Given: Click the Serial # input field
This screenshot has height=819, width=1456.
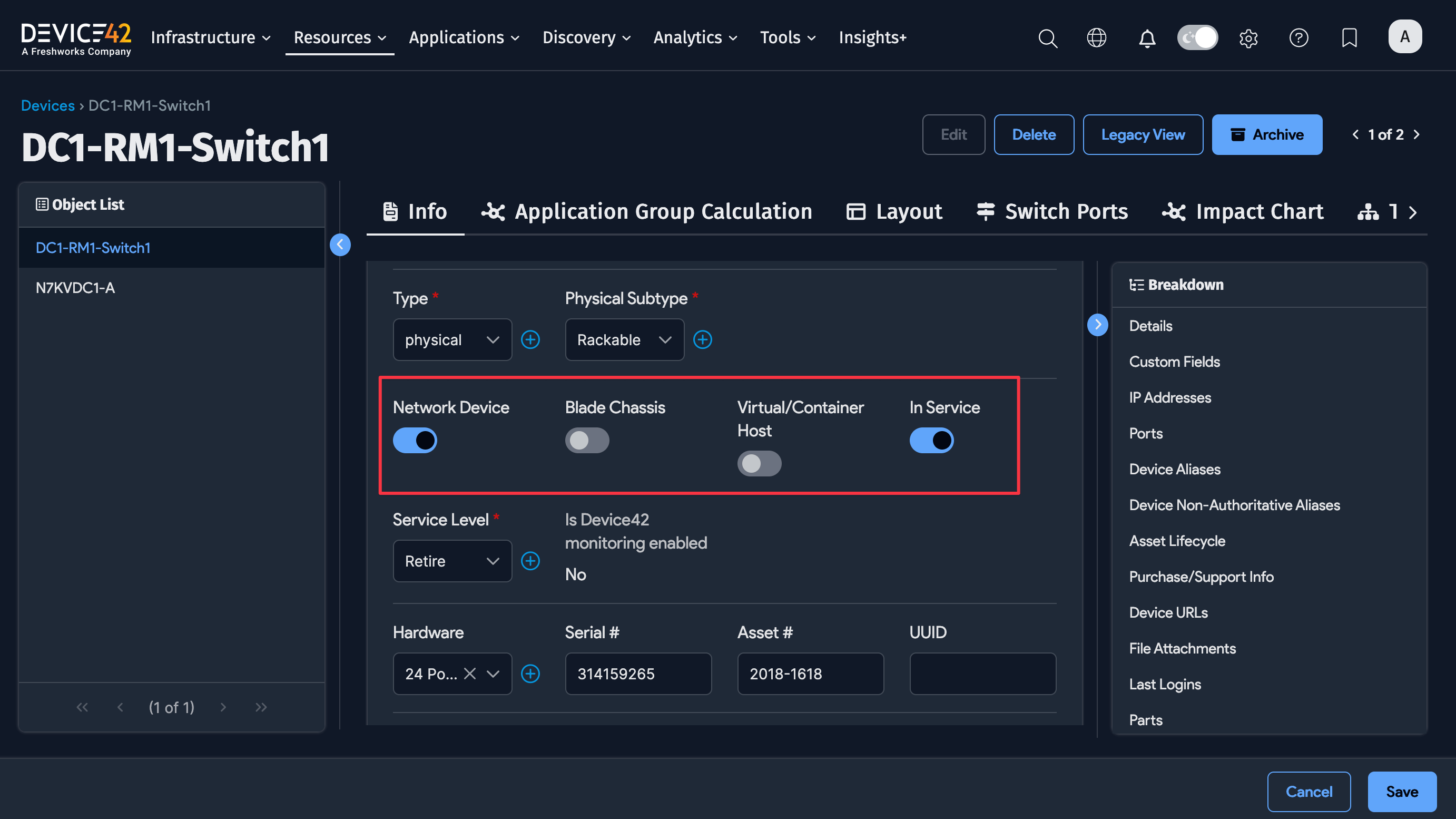Looking at the screenshot, I should 638,674.
